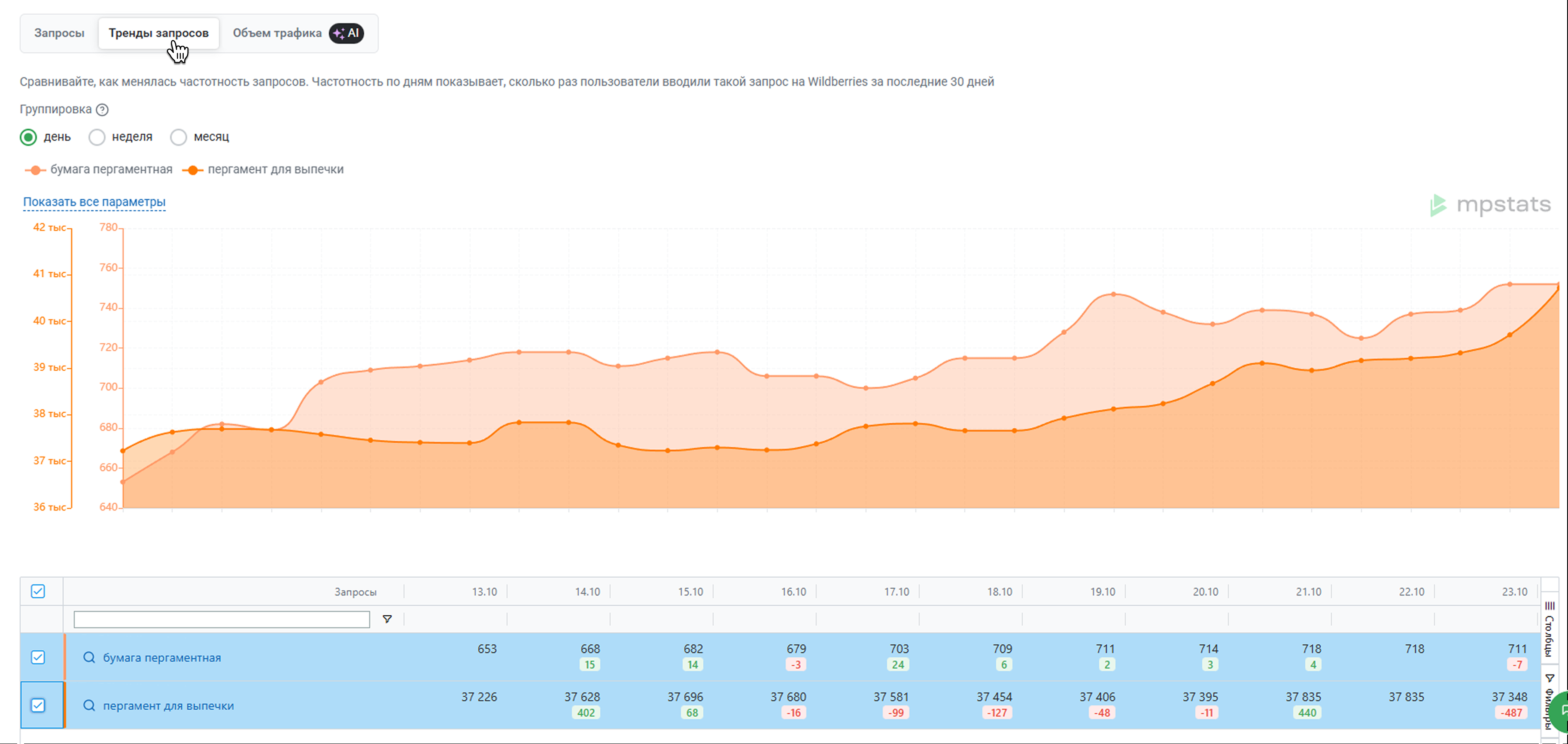The image size is (1568, 744).
Task: Click the filter funnel icon in Запросы column
Action: pos(387,619)
